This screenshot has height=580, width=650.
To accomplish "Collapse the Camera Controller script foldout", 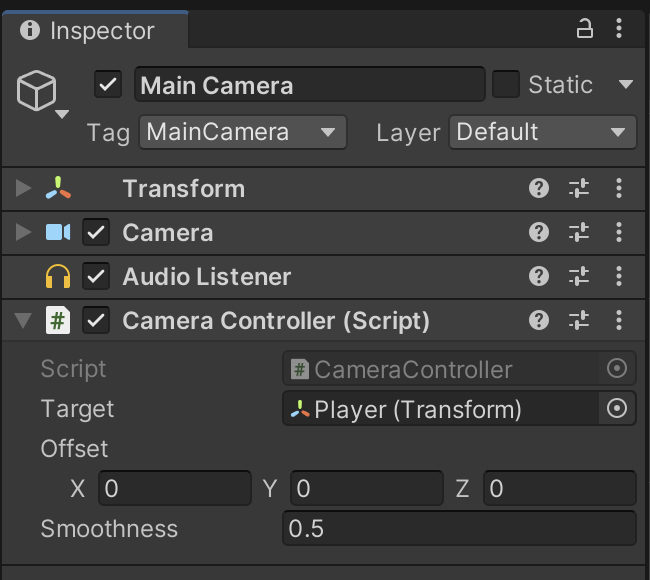I will point(23,321).
